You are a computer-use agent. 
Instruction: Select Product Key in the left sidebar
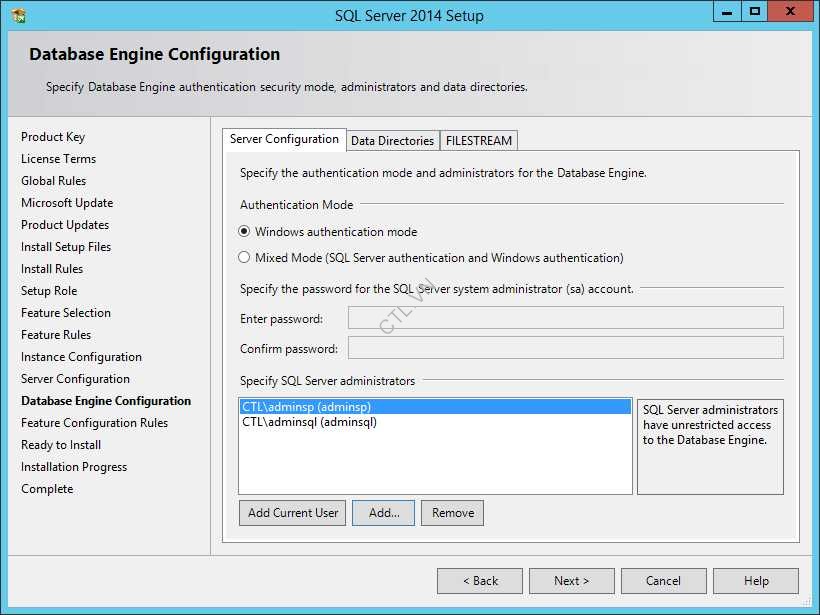pos(53,136)
